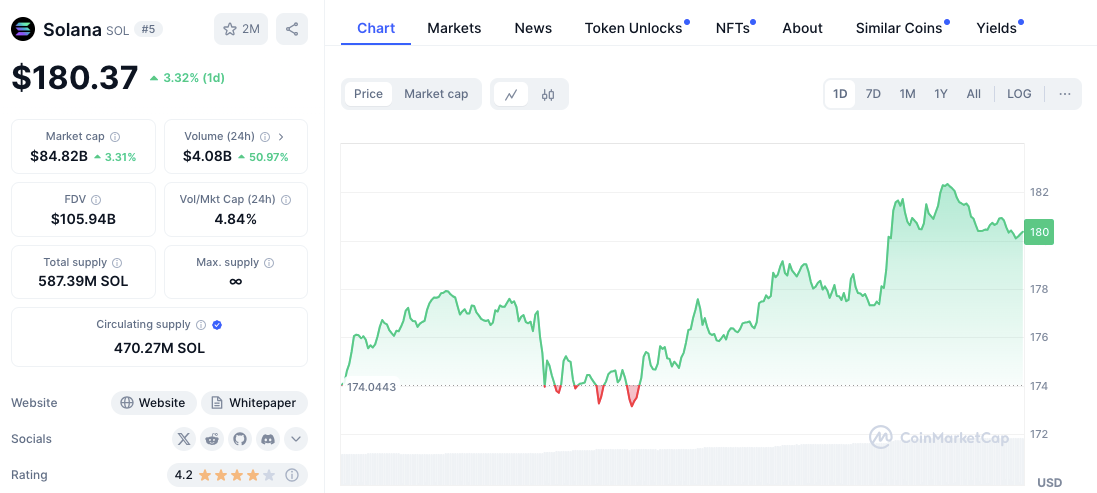Screen dimensions: 1097x493
Task: Click the 587.39M SOL total supply value
Action: point(83,282)
